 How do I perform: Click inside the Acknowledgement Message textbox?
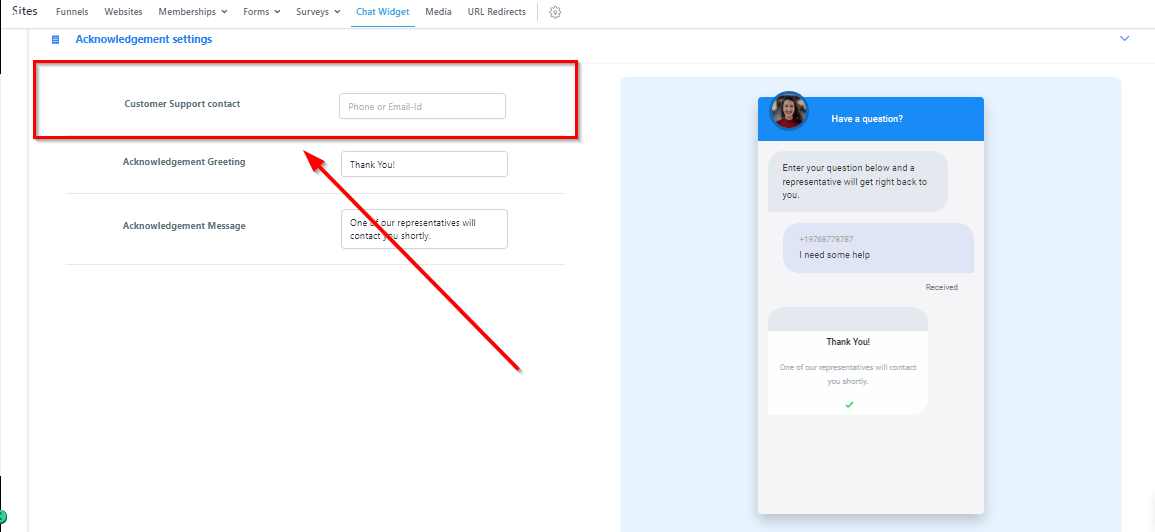(424, 229)
